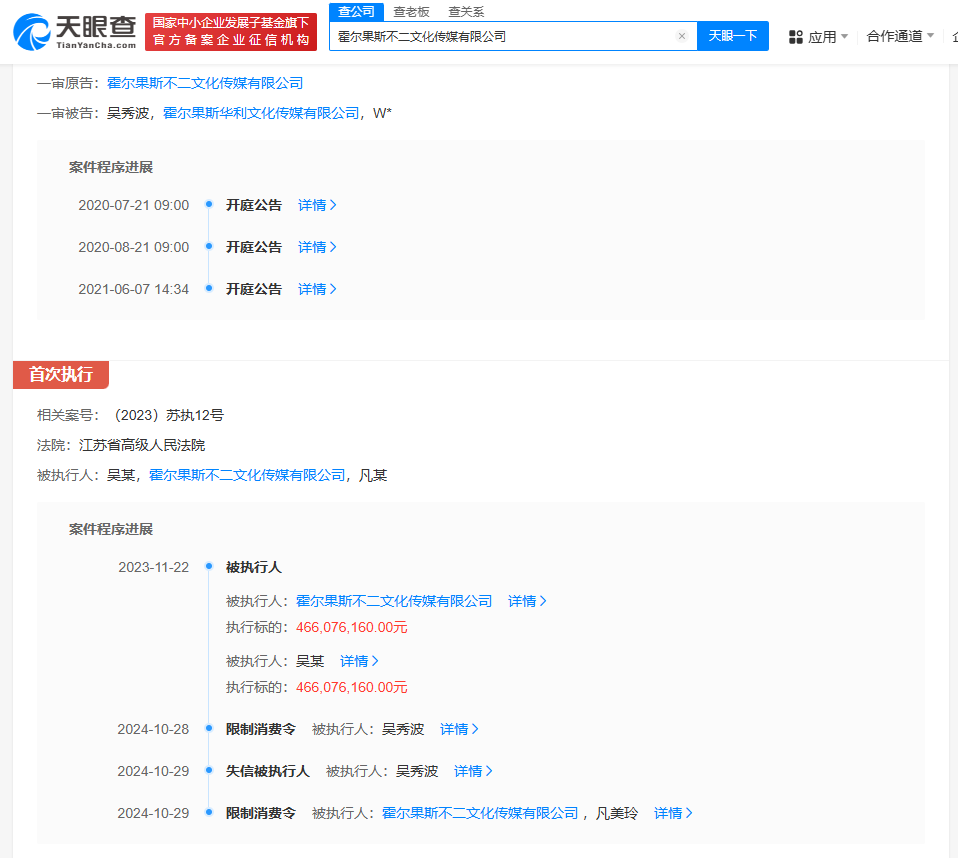This screenshot has width=958, height=858.
Task: Open plaintiff link 霍尔果斯不二文化传媒有限公司
Action: (x=205, y=83)
